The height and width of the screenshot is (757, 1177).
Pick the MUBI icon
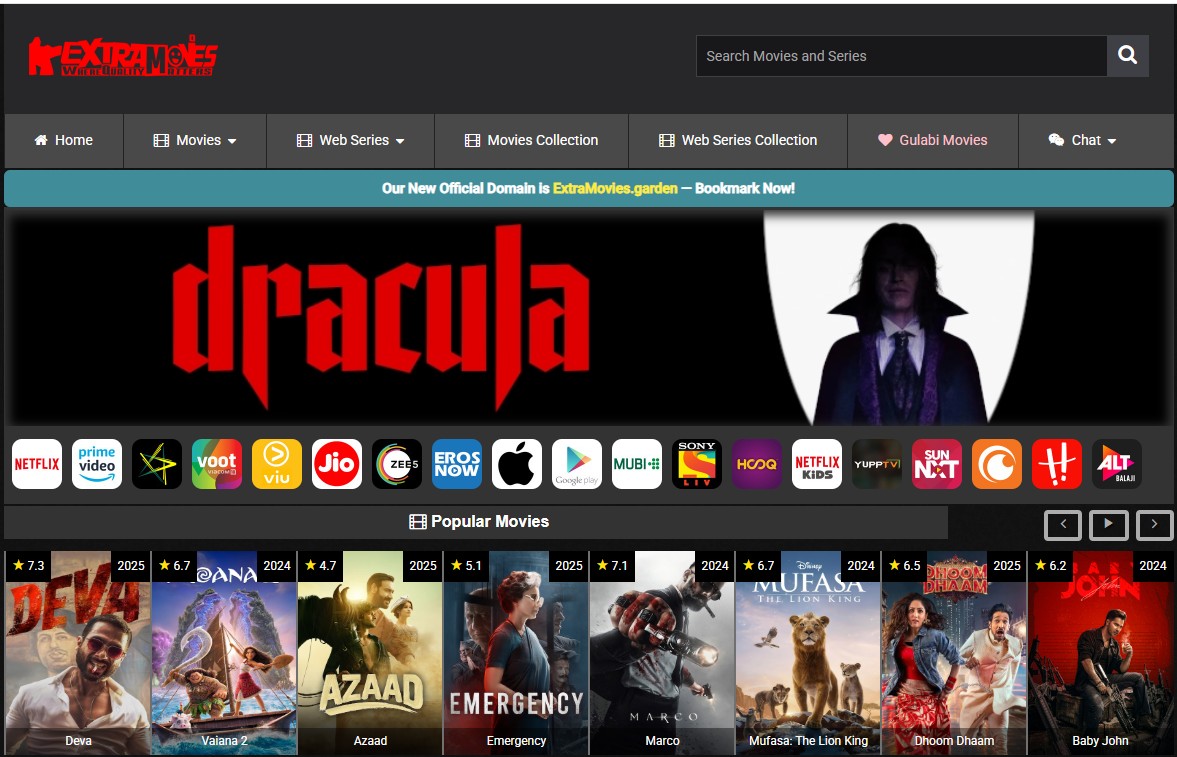click(x=637, y=464)
